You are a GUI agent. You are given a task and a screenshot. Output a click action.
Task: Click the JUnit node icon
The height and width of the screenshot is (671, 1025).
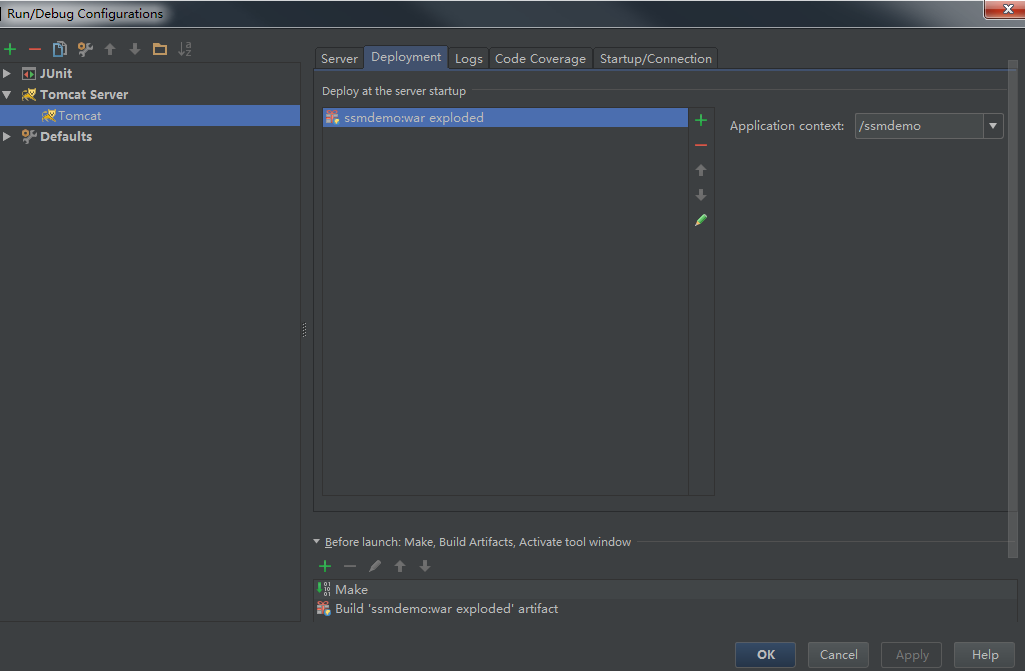[29, 74]
